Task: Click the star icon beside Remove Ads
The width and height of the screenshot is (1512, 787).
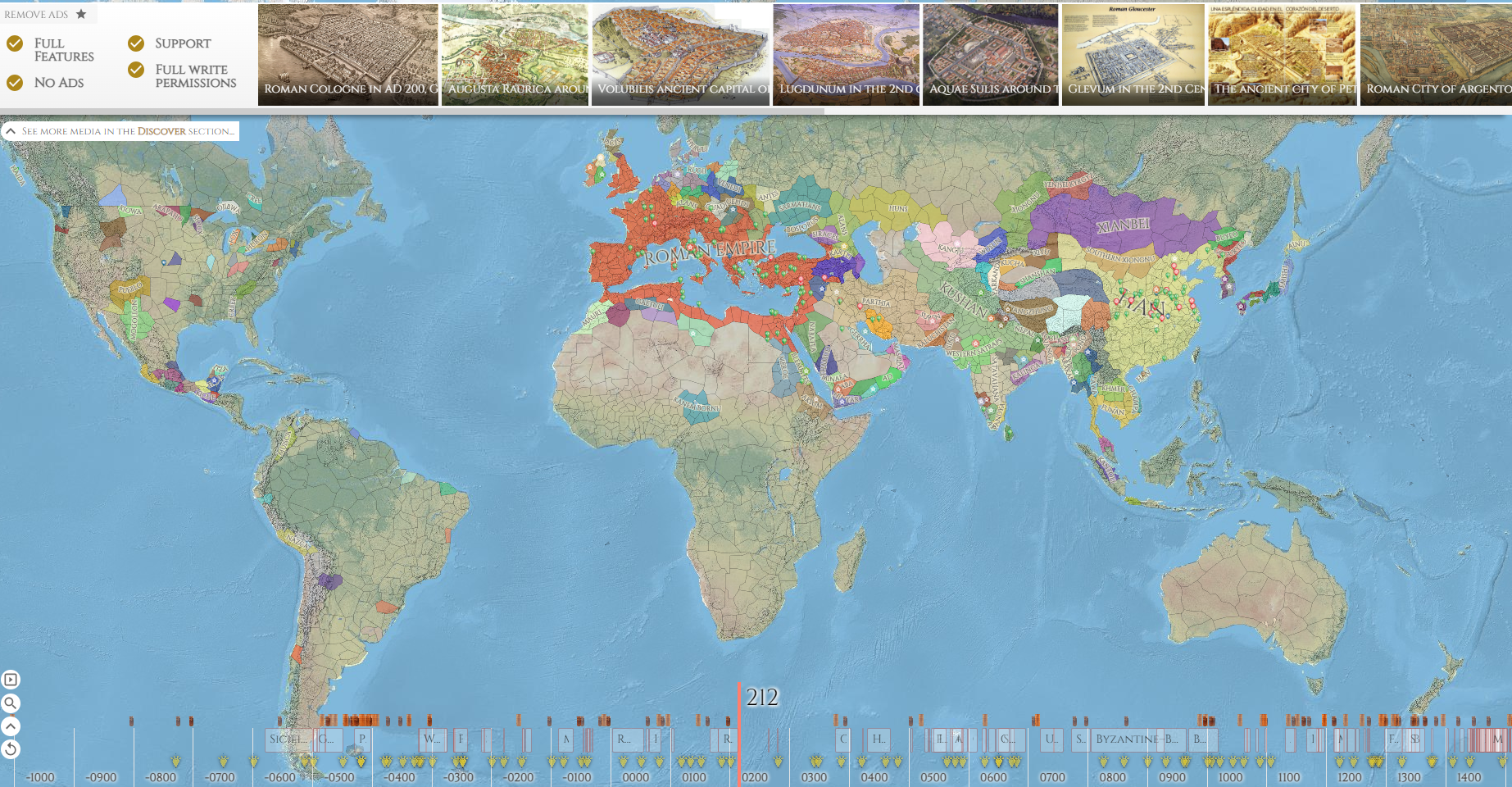Action: [81, 14]
